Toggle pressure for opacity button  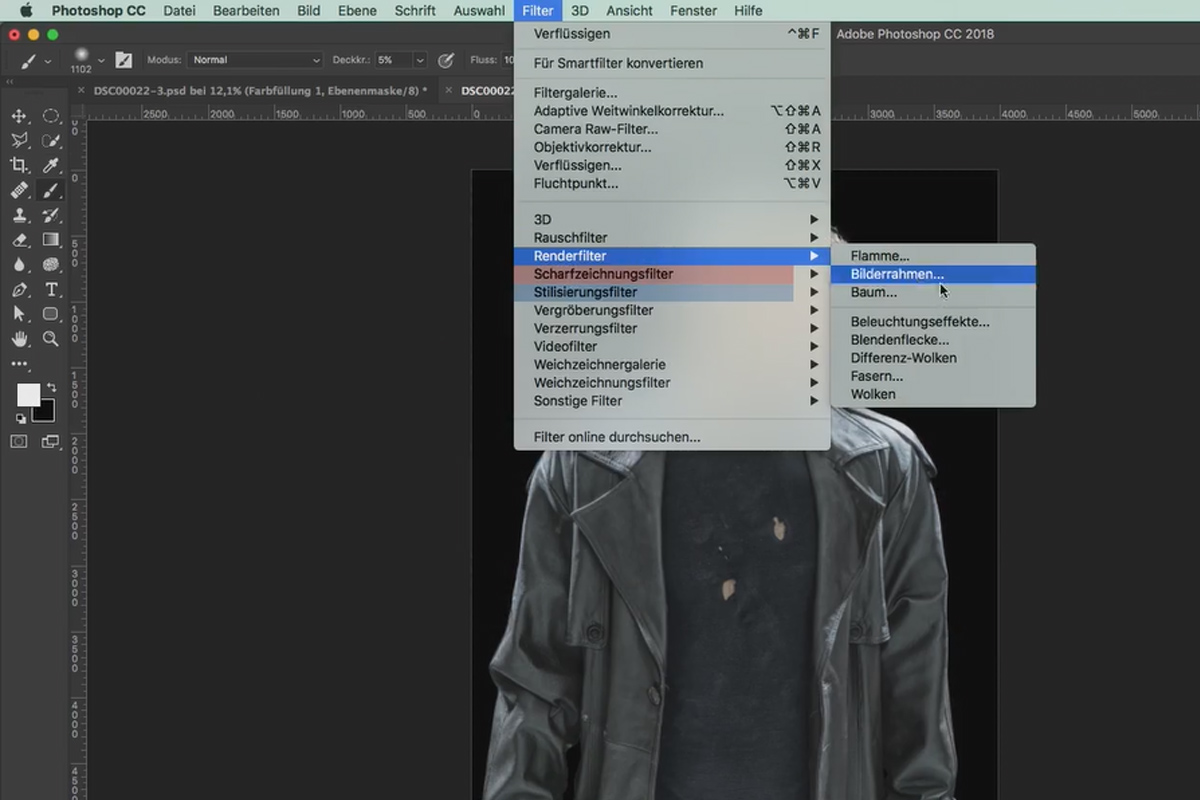pyautogui.click(x=446, y=60)
